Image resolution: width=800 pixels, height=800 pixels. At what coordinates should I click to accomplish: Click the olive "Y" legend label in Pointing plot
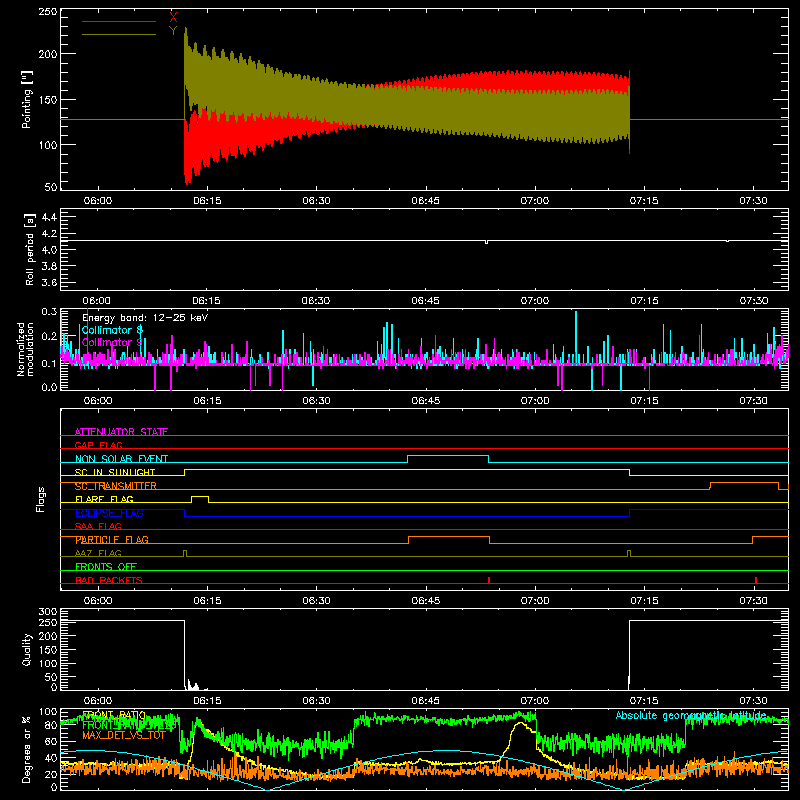point(173,31)
